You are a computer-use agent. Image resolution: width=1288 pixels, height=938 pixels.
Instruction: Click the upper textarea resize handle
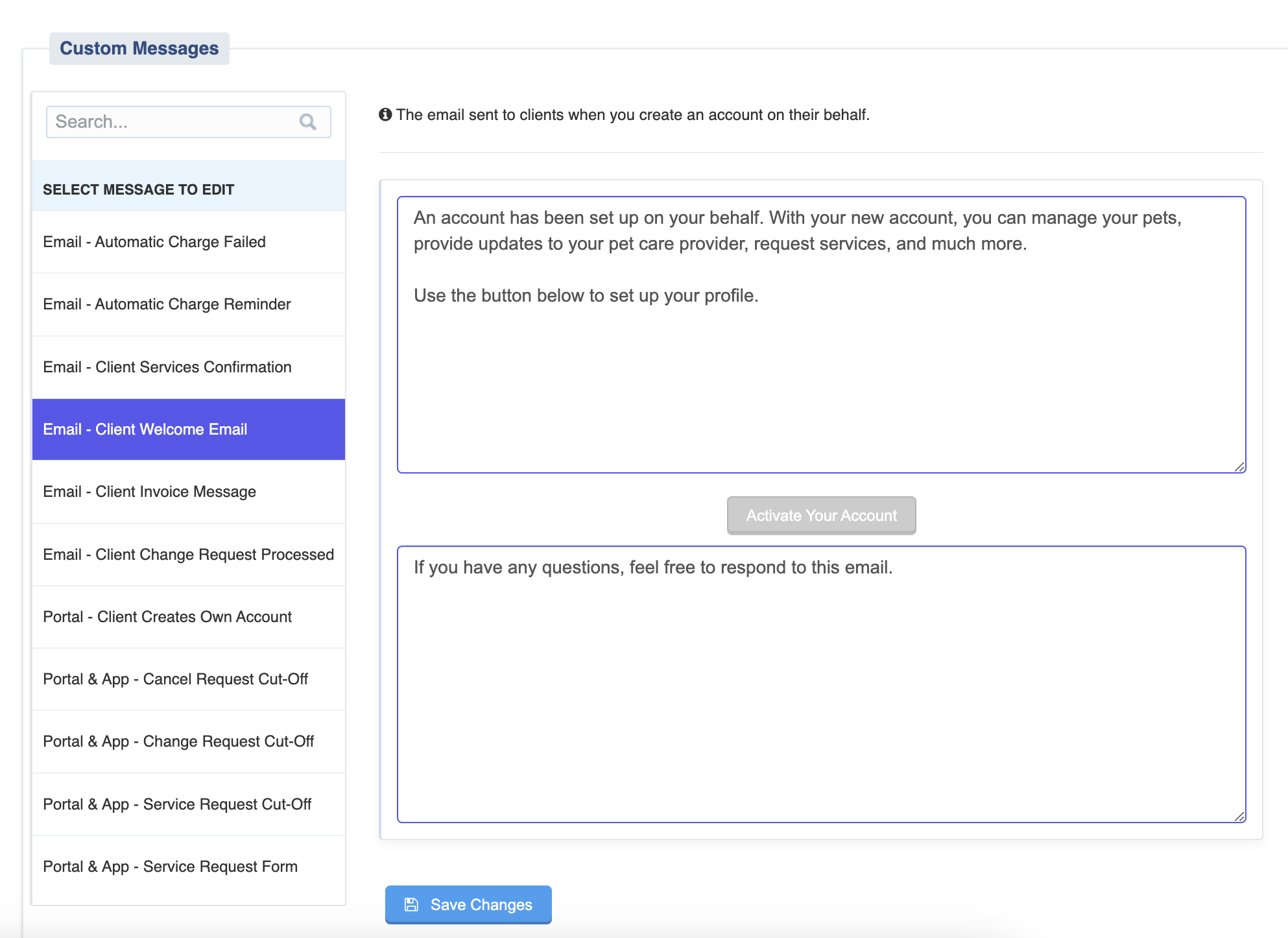point(1239,467)
